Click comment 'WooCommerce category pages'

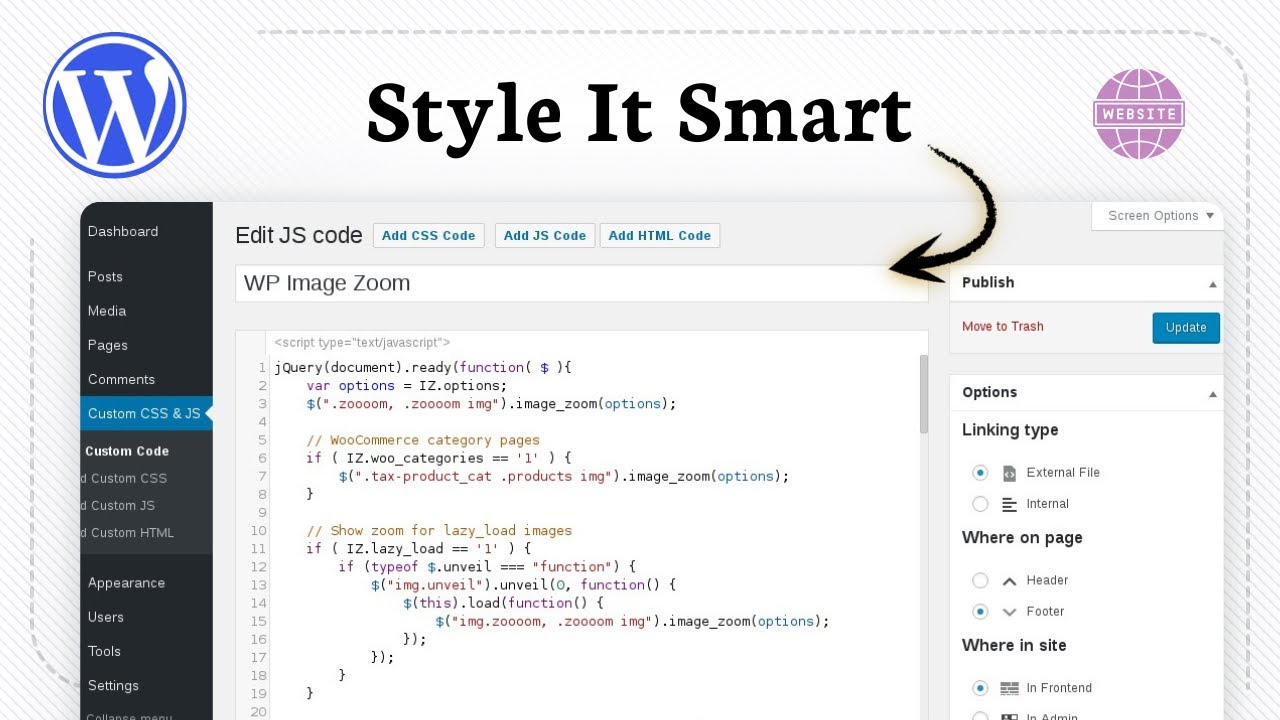[423, 440]
